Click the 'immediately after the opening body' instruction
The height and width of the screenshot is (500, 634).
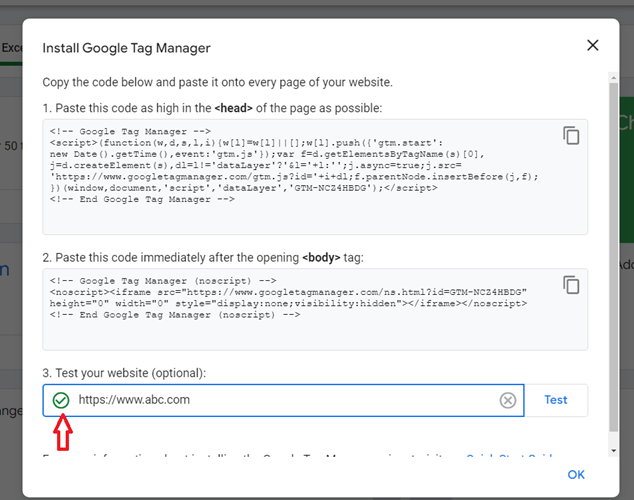[203, 257]
